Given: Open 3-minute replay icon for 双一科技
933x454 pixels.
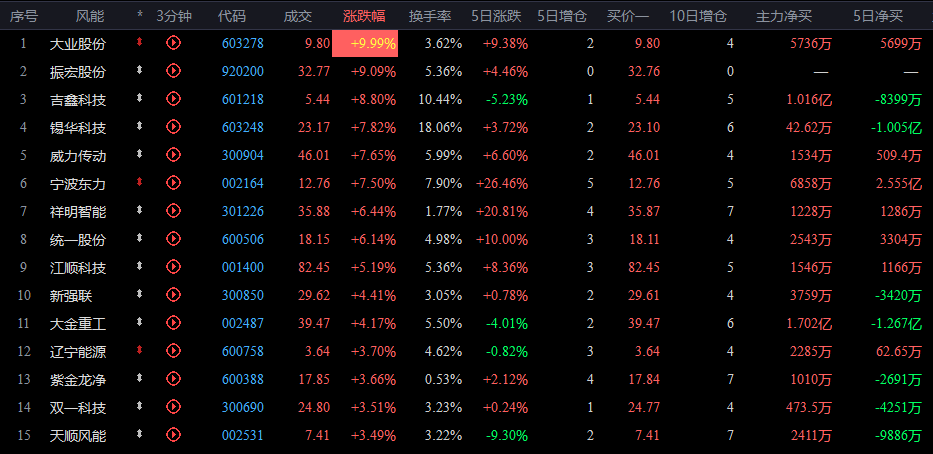Looking at the screenshot, I should click(x=173, y=406).
